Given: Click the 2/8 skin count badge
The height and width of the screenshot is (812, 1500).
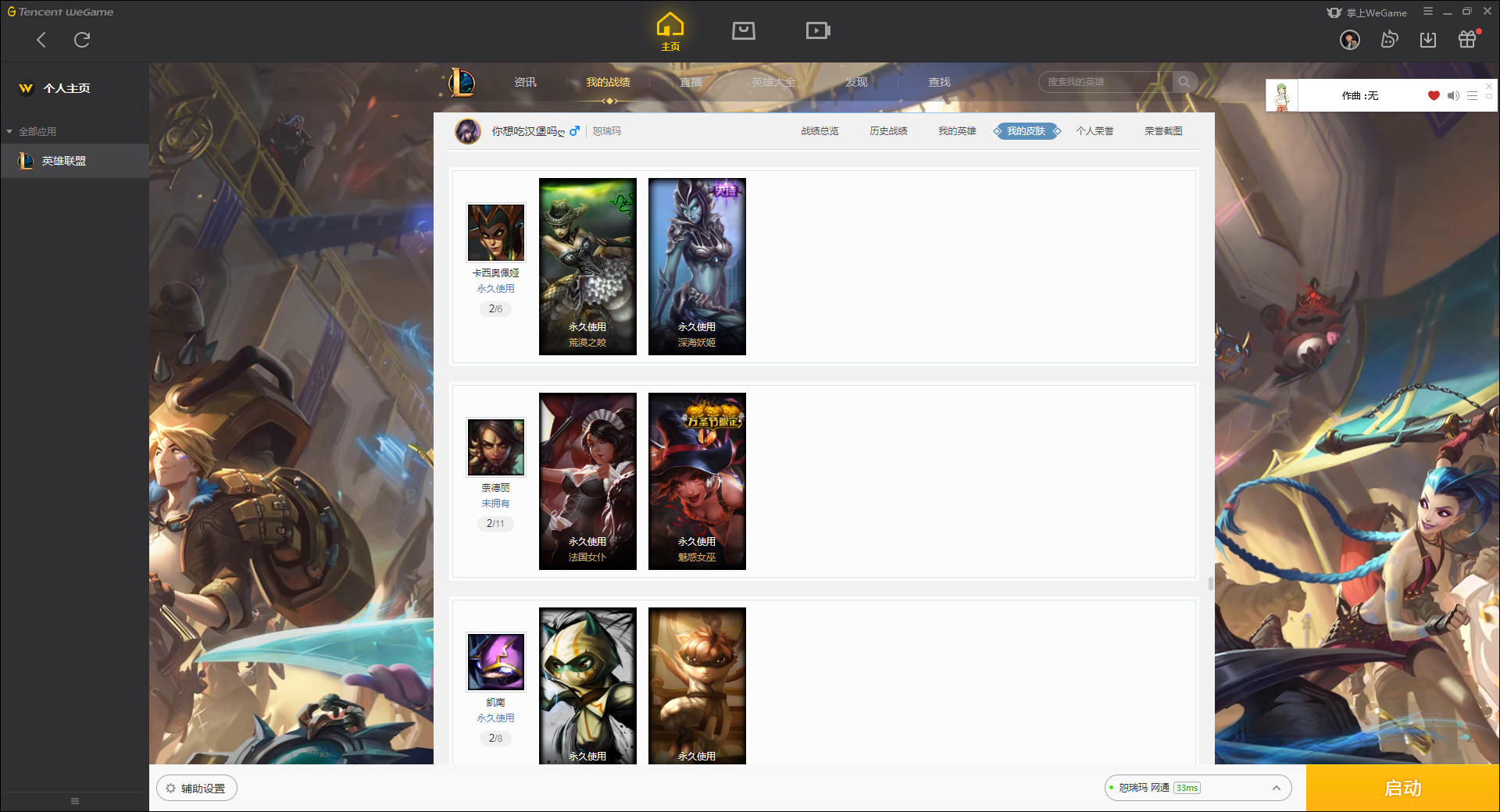Looking at the screenshot, I should (495, 739).
